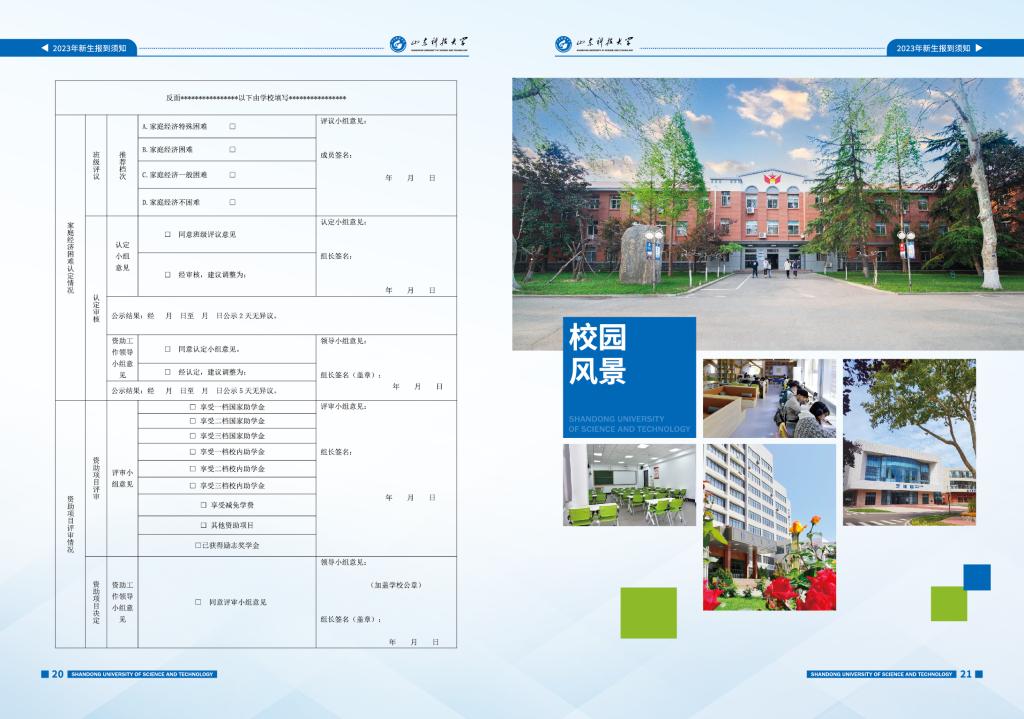The image size is (1024, 719).
Task: Click the right-pointing arrow in right header banner
Action: point(979,48)
